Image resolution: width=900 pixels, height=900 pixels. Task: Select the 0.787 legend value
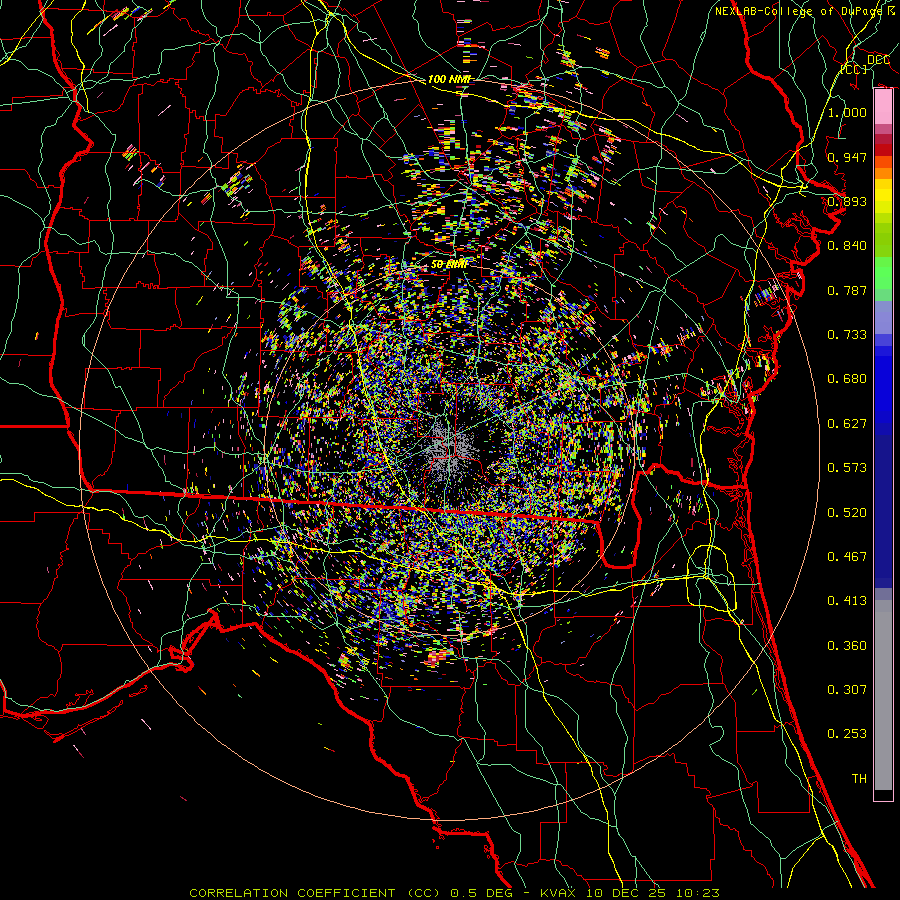click(x=847, y=290)
